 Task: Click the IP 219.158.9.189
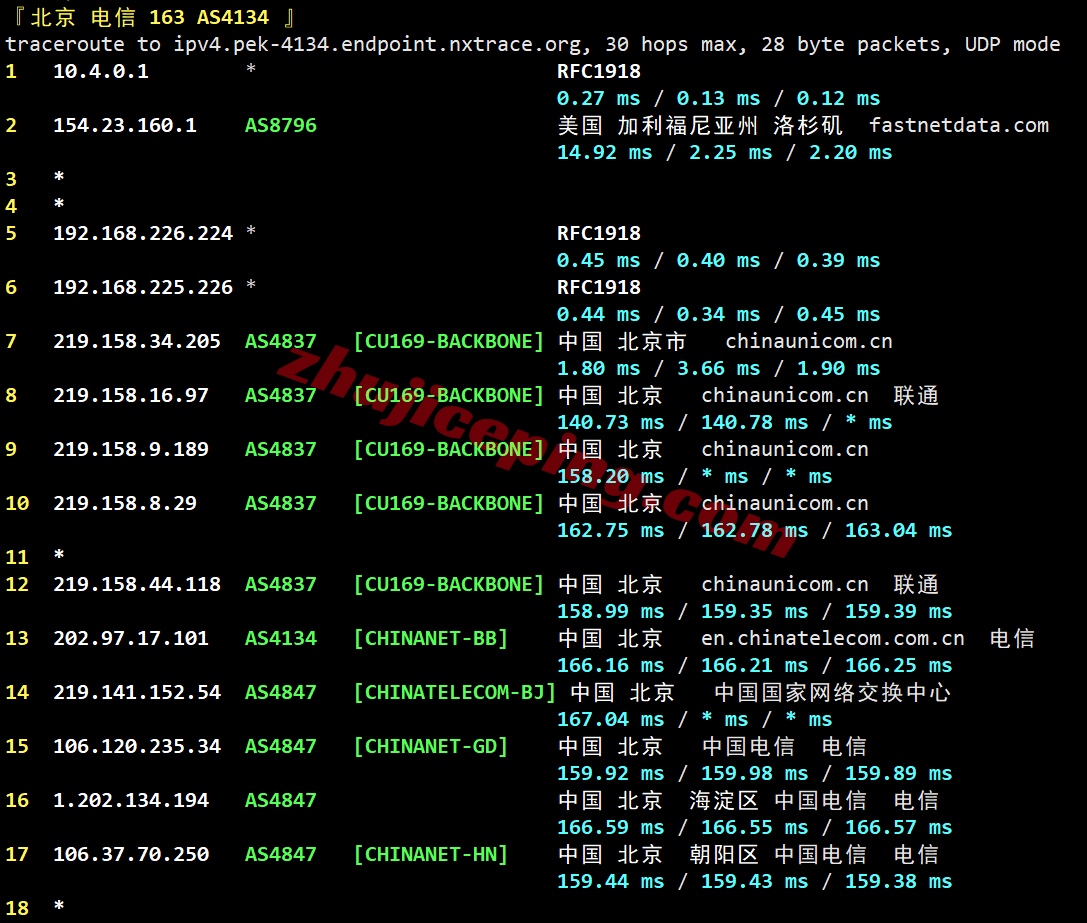(131, 450)
